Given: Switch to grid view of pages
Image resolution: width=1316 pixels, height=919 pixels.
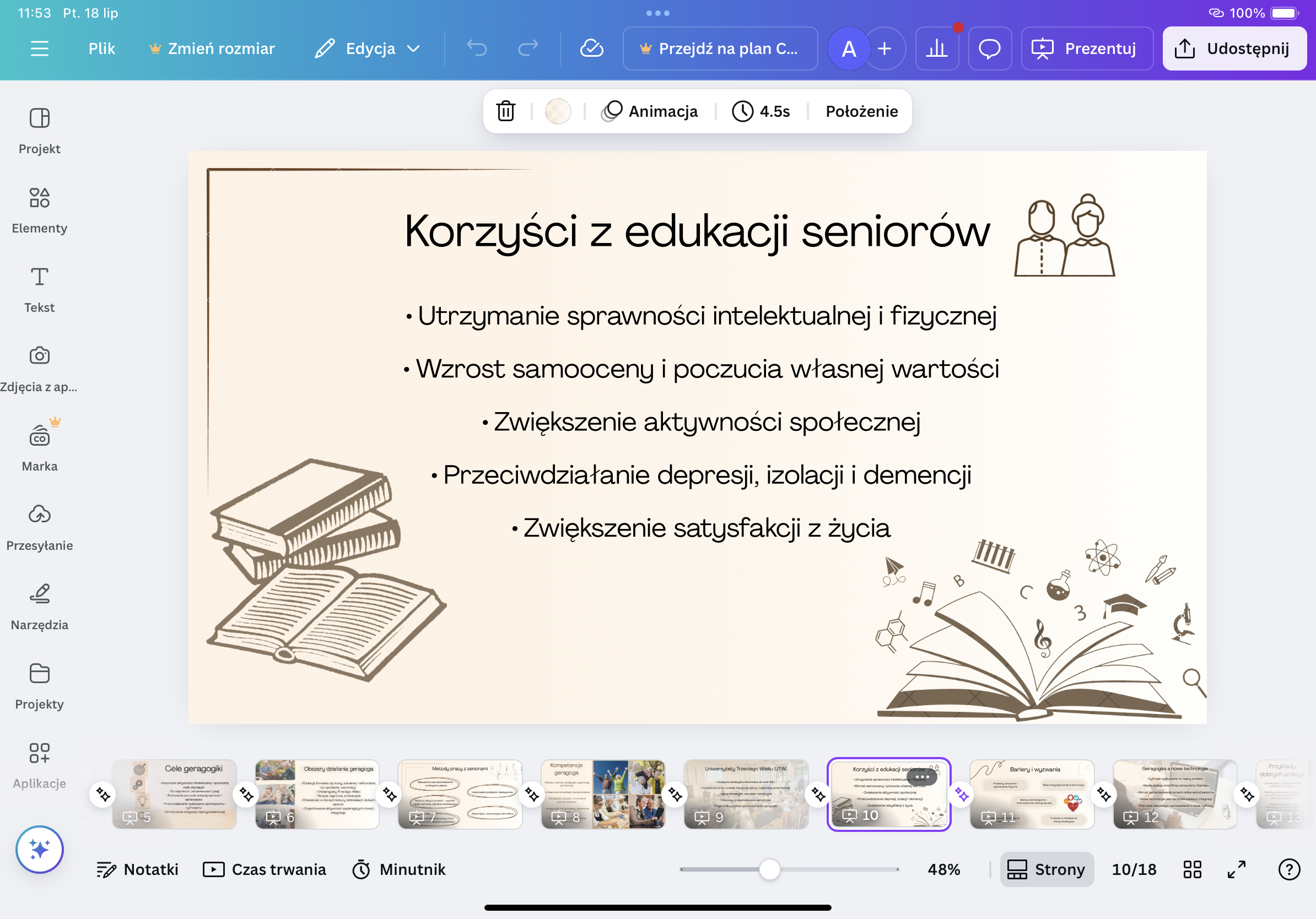Looking at the screenshot, I should [x=1192, y=869].
